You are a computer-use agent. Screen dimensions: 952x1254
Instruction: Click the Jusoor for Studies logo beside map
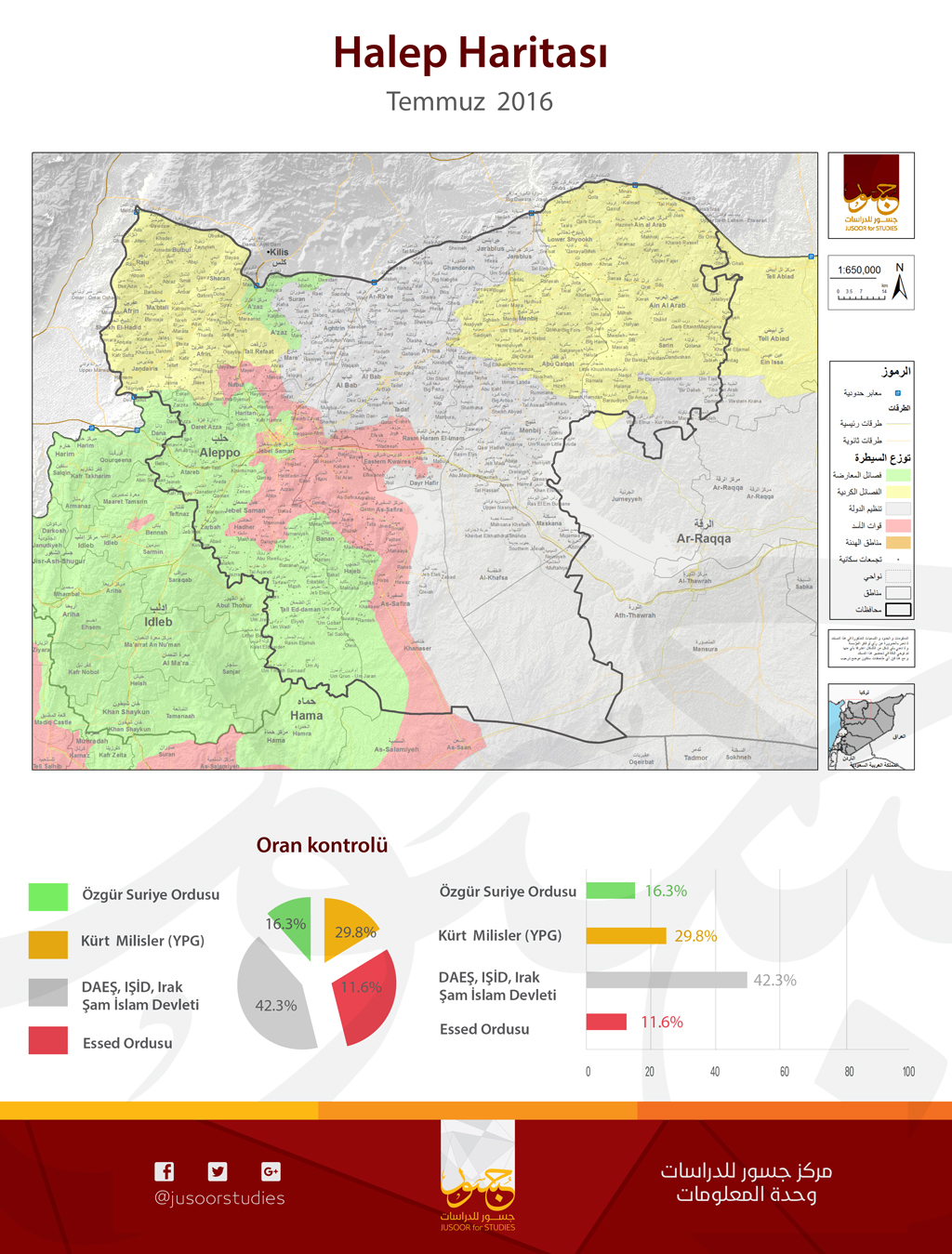coord(871,195)
